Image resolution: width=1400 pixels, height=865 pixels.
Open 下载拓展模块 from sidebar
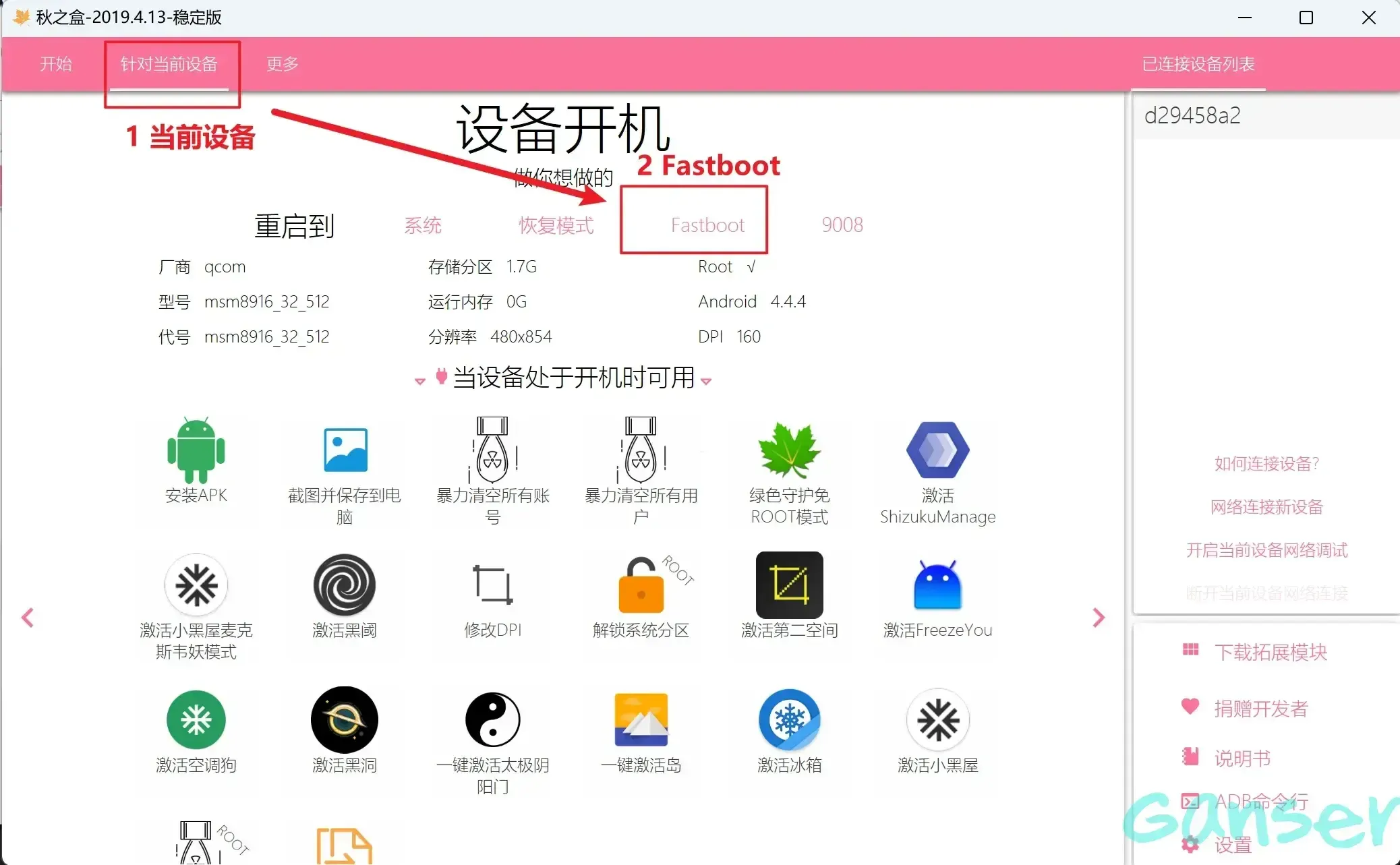click(x=1271, y=652)
